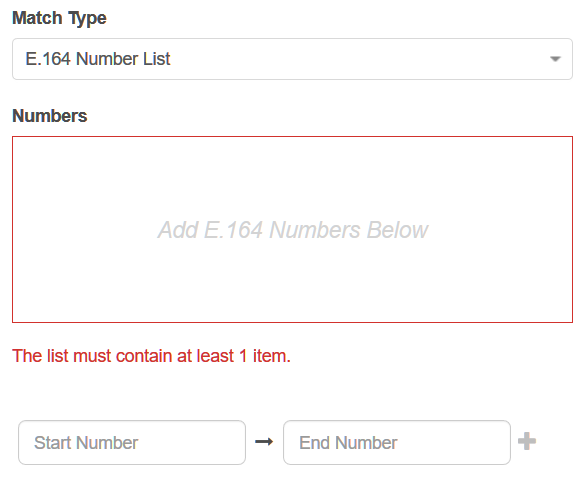Image resolution: width=588 pixels, height=480 pixels.
Task: Click the text 'The list must contain'
Action: 93,356
